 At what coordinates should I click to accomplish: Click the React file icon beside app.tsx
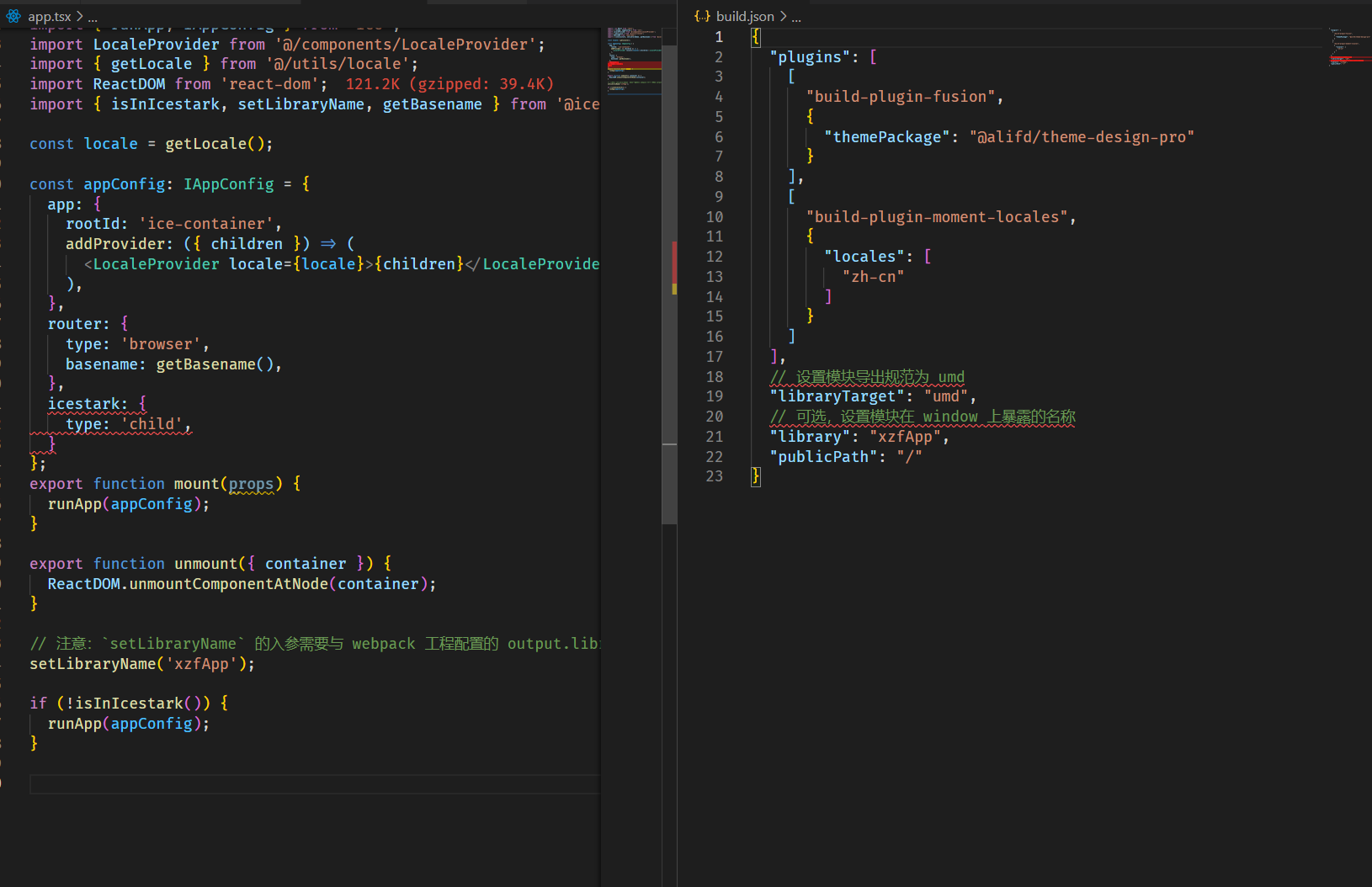pyautogui.click(x=13, y=16)
